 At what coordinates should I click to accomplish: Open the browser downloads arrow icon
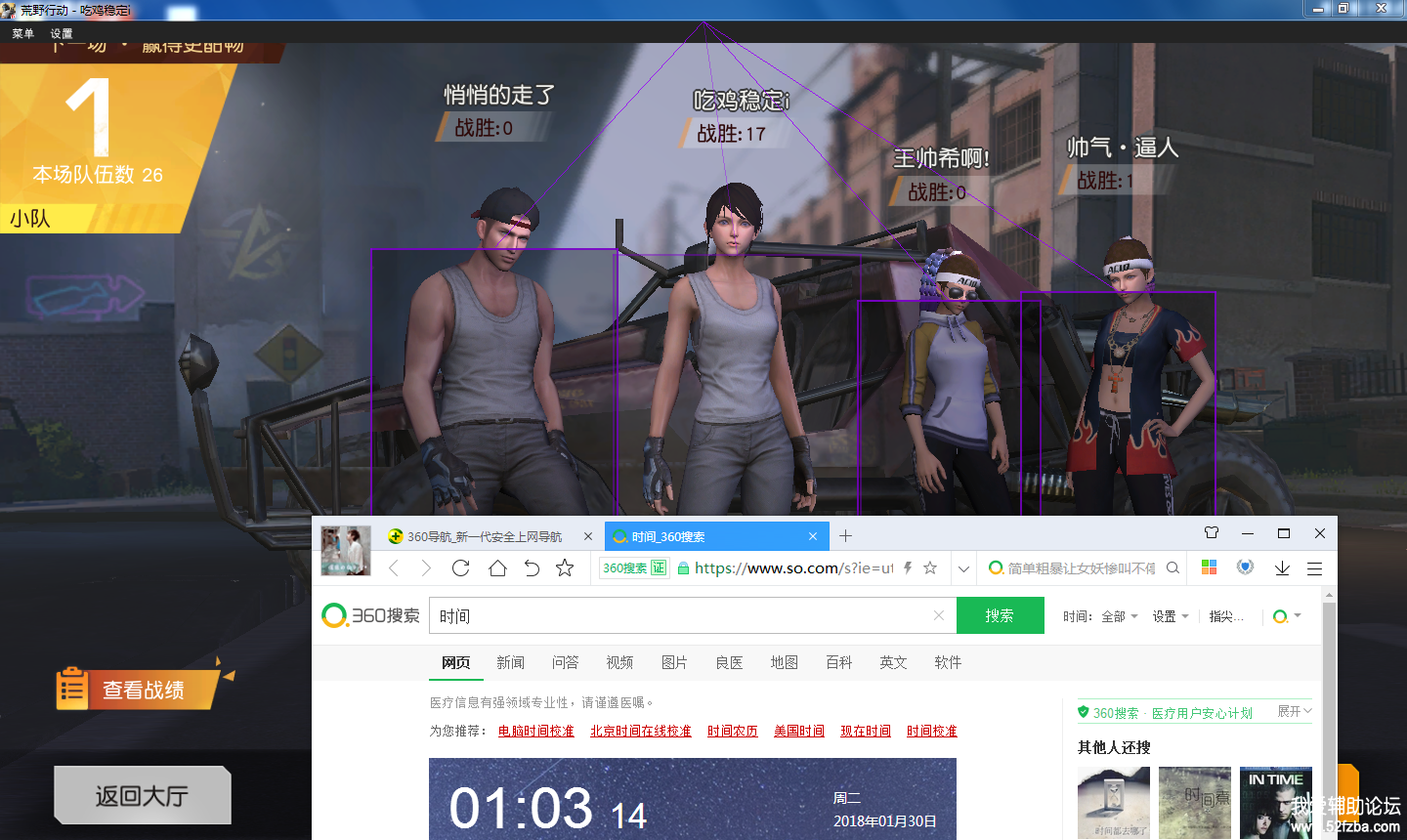(x=1282, y=567)
